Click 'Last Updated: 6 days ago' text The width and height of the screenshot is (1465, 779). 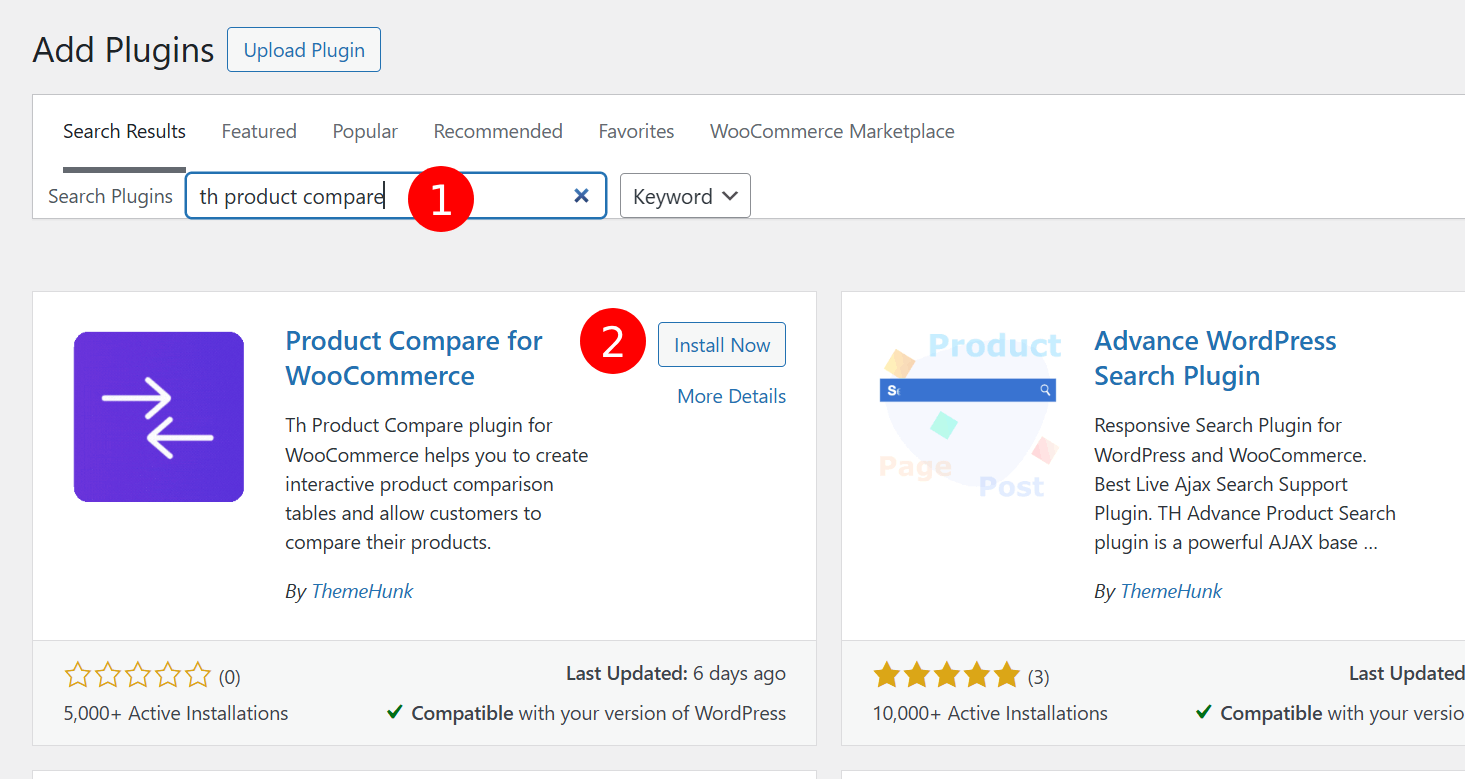(676, 674)
